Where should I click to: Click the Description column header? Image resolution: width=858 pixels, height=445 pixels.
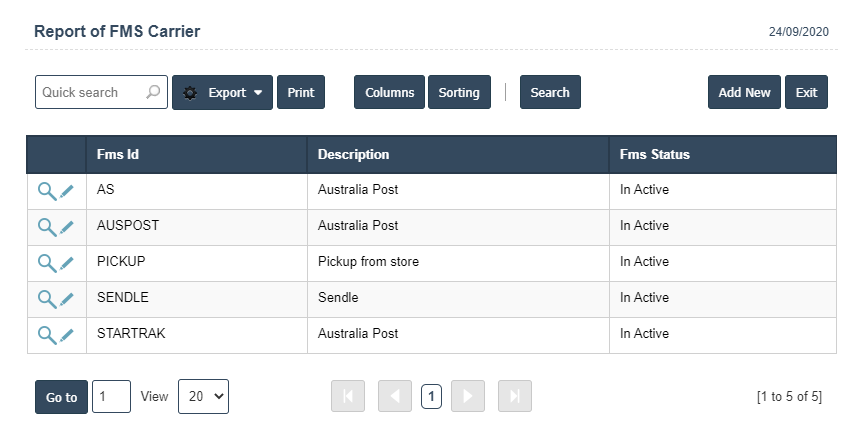(x=353, y=155)
